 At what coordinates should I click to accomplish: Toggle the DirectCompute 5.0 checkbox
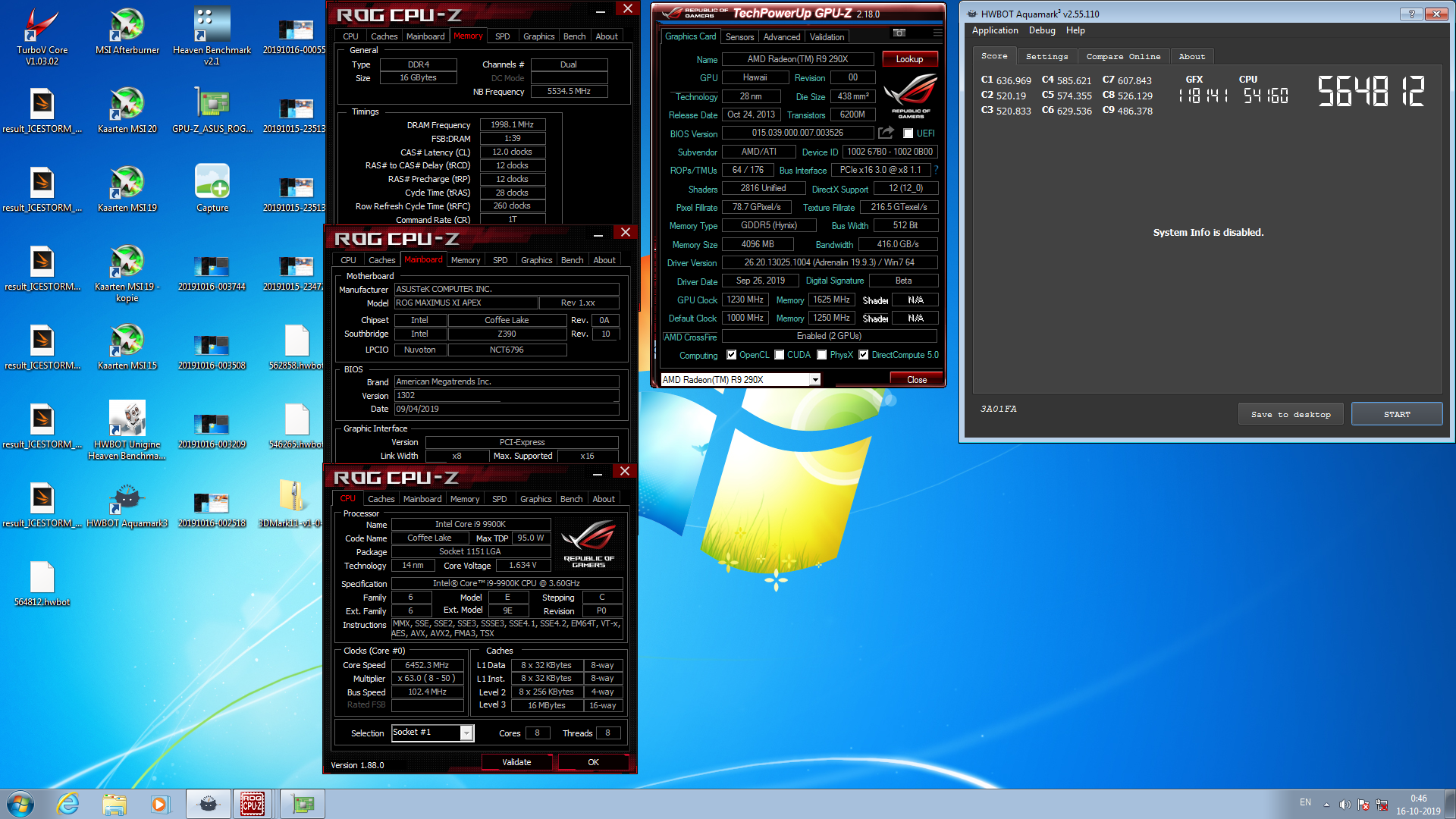[863, 355]
